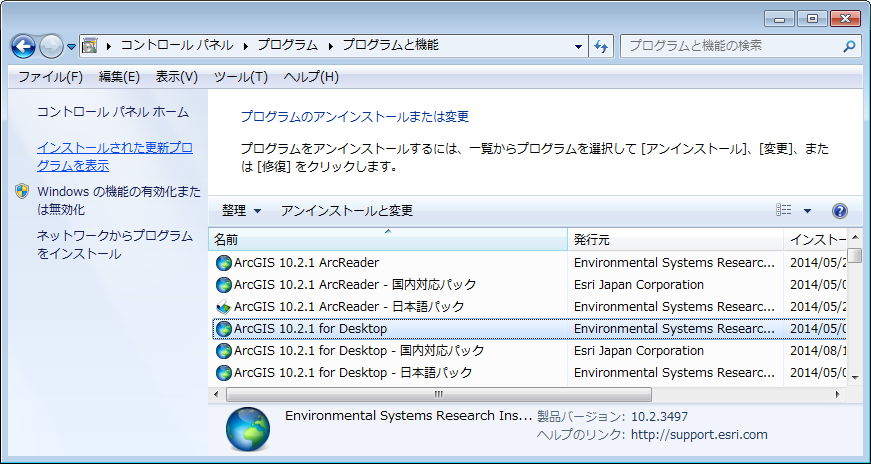Image resolution: width=871 pixels, height=464 pixels.
Task: Click アンインストールと変更 toolbar button
Action: 347,211
